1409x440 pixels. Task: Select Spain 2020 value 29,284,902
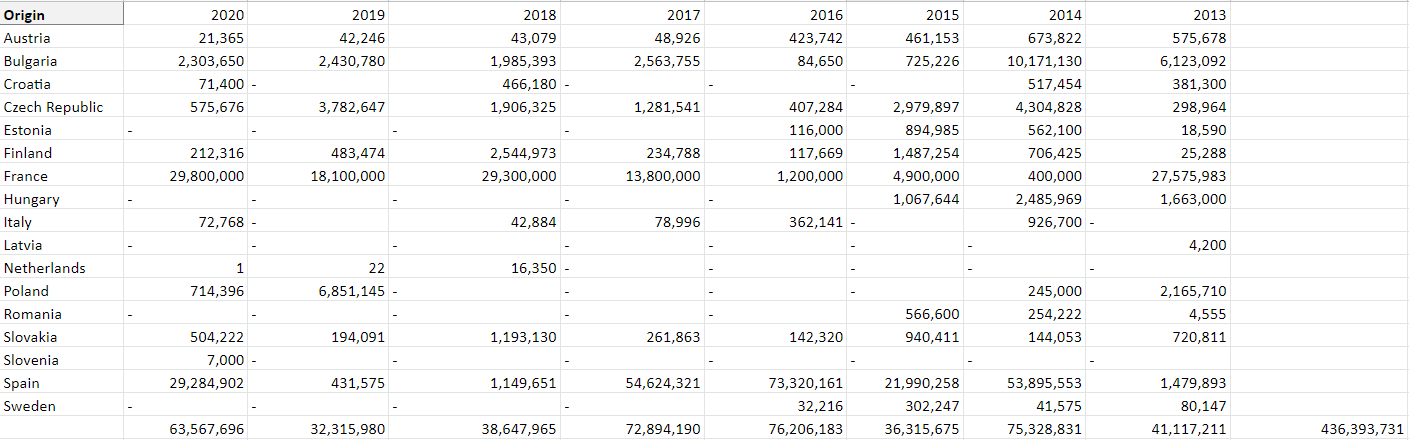187,383
